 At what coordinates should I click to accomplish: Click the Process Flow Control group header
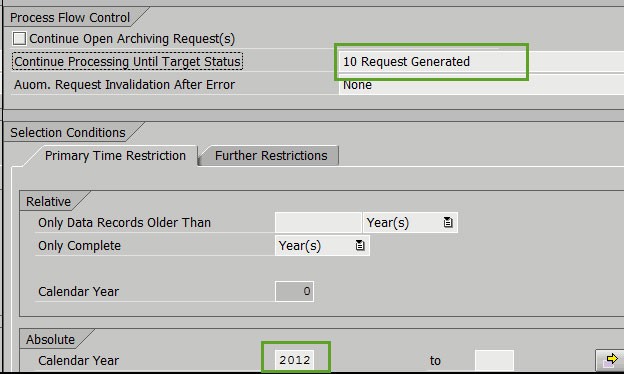click(70, 18)
